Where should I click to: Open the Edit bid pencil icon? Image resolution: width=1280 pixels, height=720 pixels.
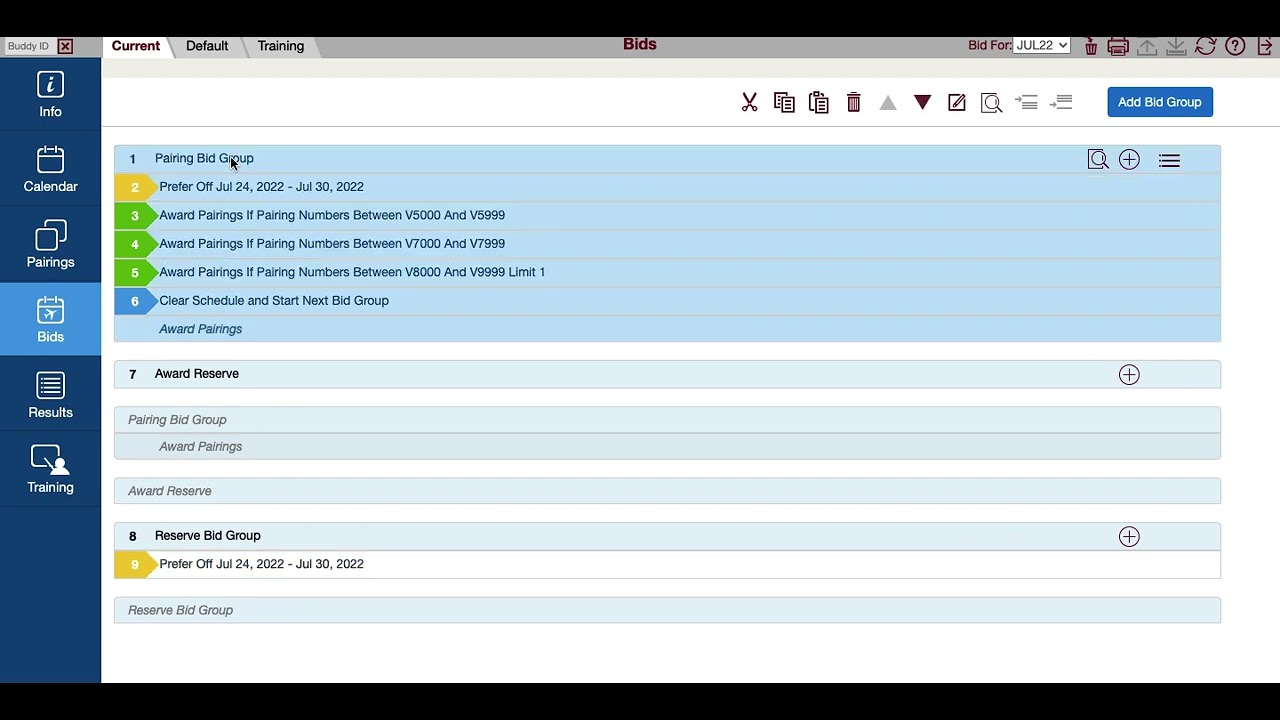tap(957, 102)
